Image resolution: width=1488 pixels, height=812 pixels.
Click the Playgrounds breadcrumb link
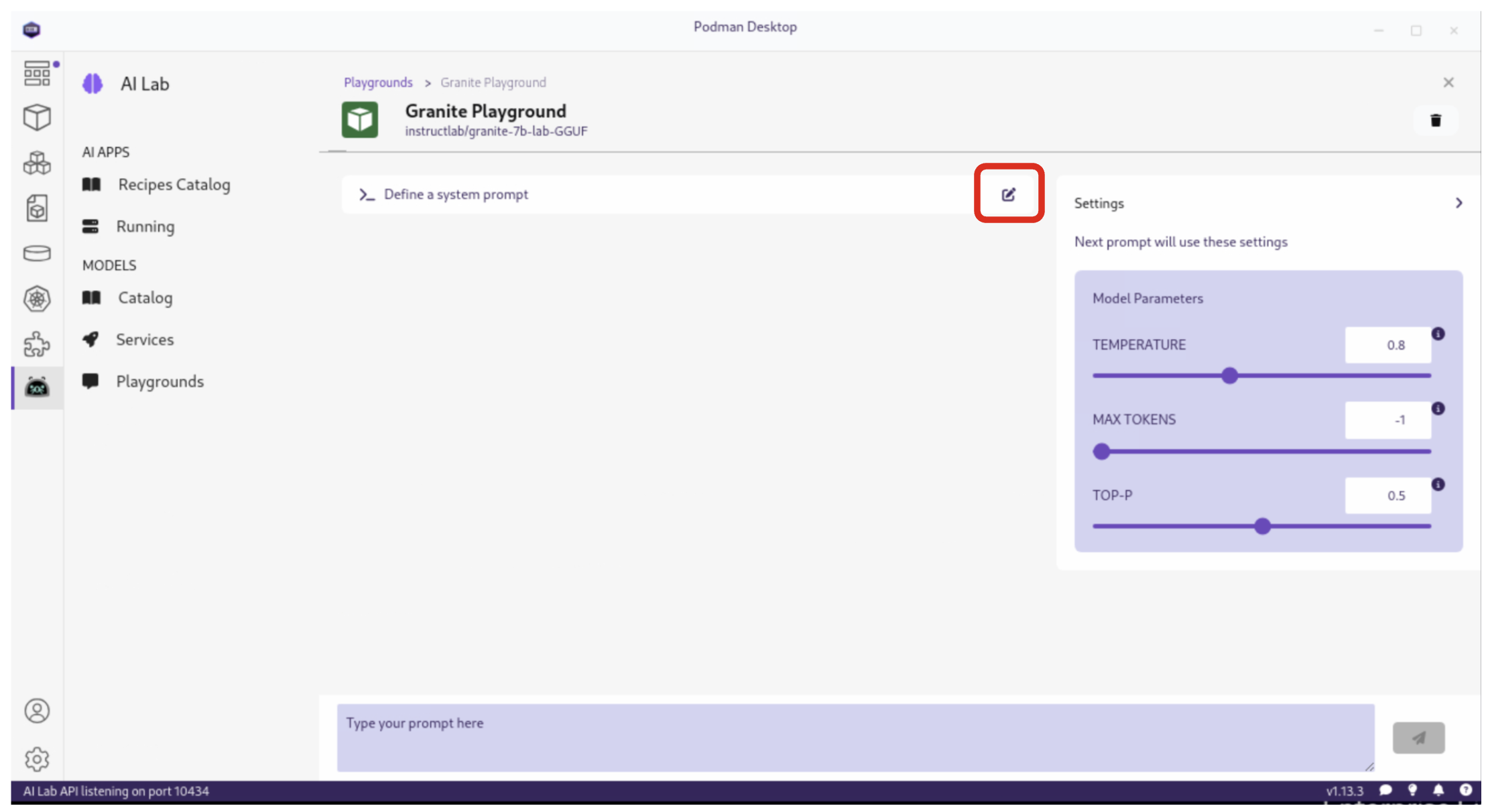378,82
